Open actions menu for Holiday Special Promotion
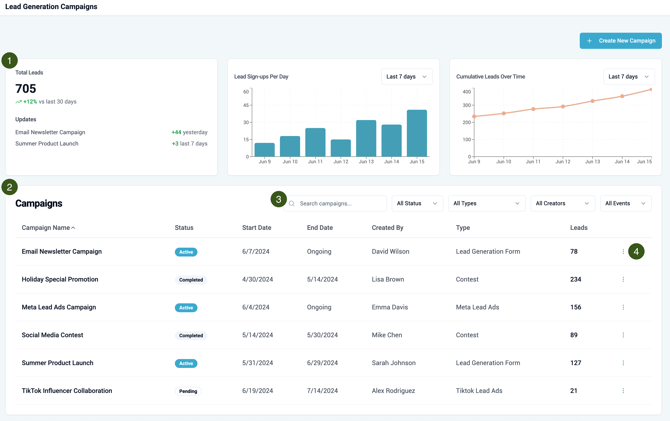Viewport: 670px width, 421px height. click(x=623, y=280)
